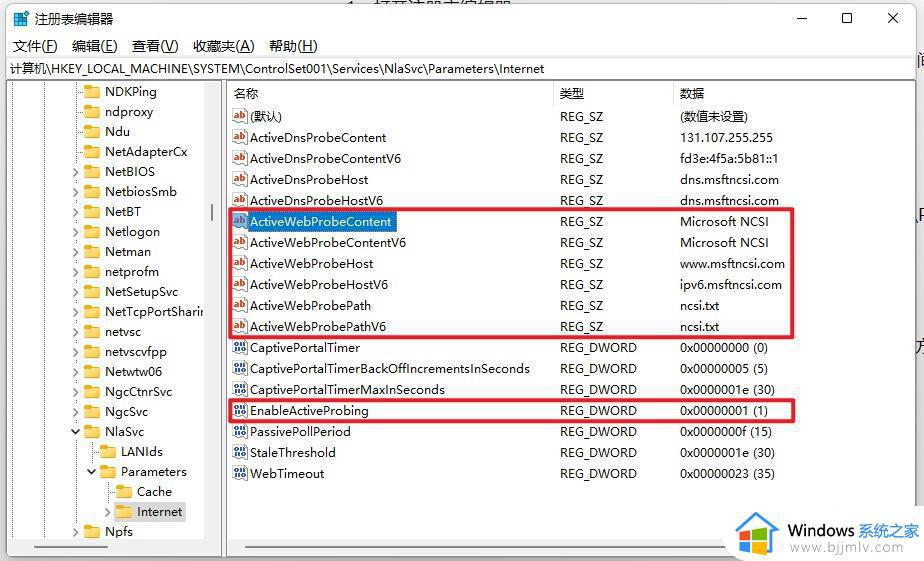The height and width of the screenshot is (561, 924).
Task: Click the registry path address bar
Action: coord(461,69)
